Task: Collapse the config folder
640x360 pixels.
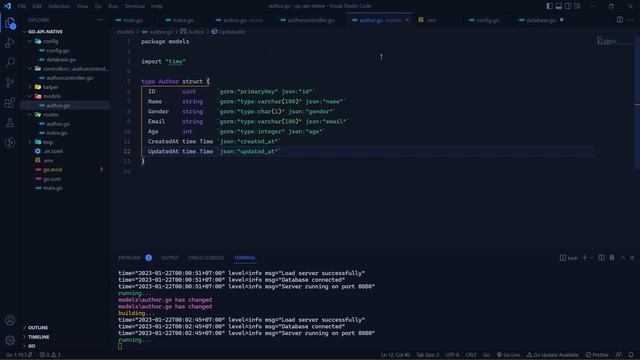Action: pyautogui.click(x=51, y=41)
